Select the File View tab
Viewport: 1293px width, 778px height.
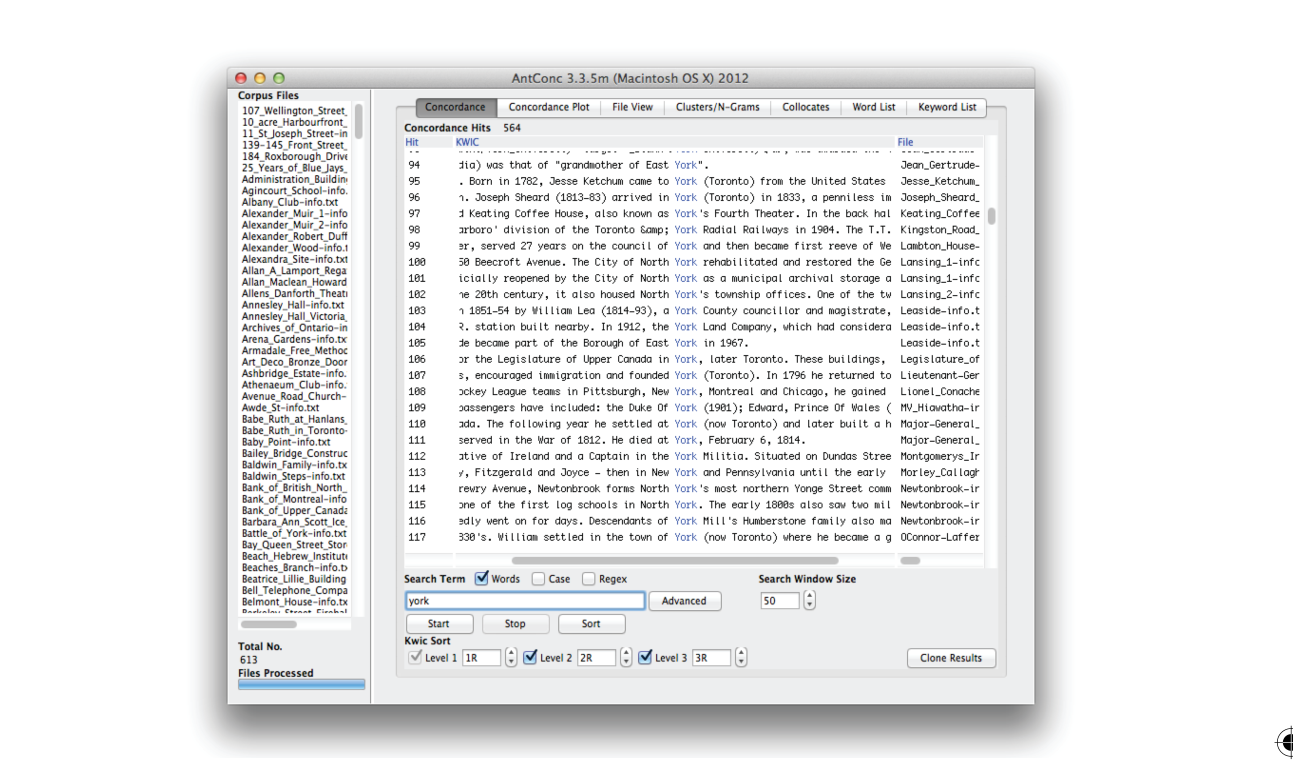[632, 107]
